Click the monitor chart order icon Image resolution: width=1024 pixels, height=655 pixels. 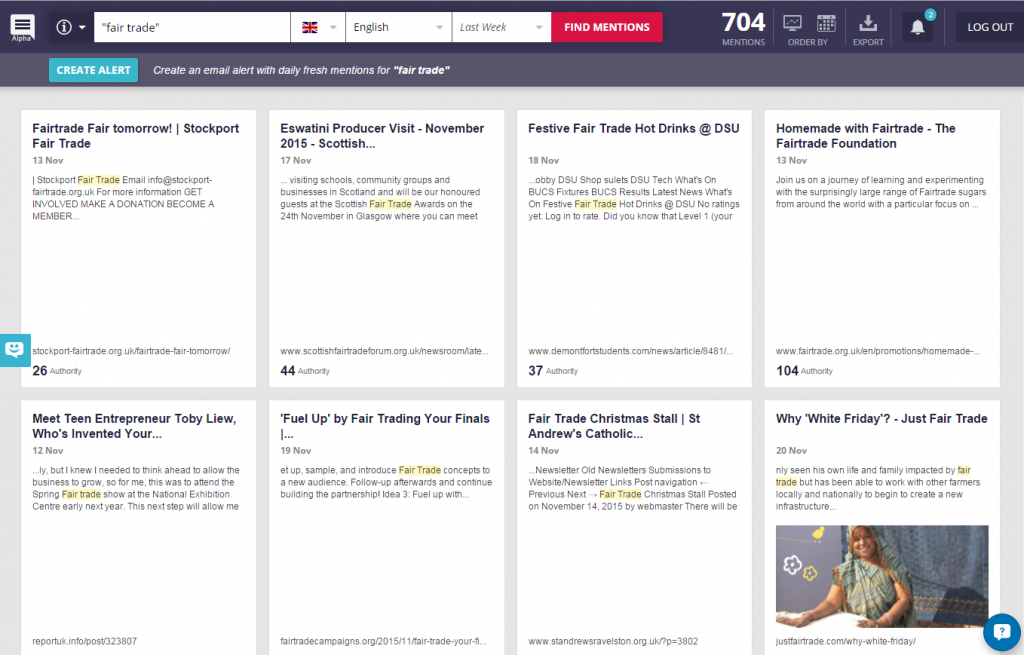click(792, 23)
